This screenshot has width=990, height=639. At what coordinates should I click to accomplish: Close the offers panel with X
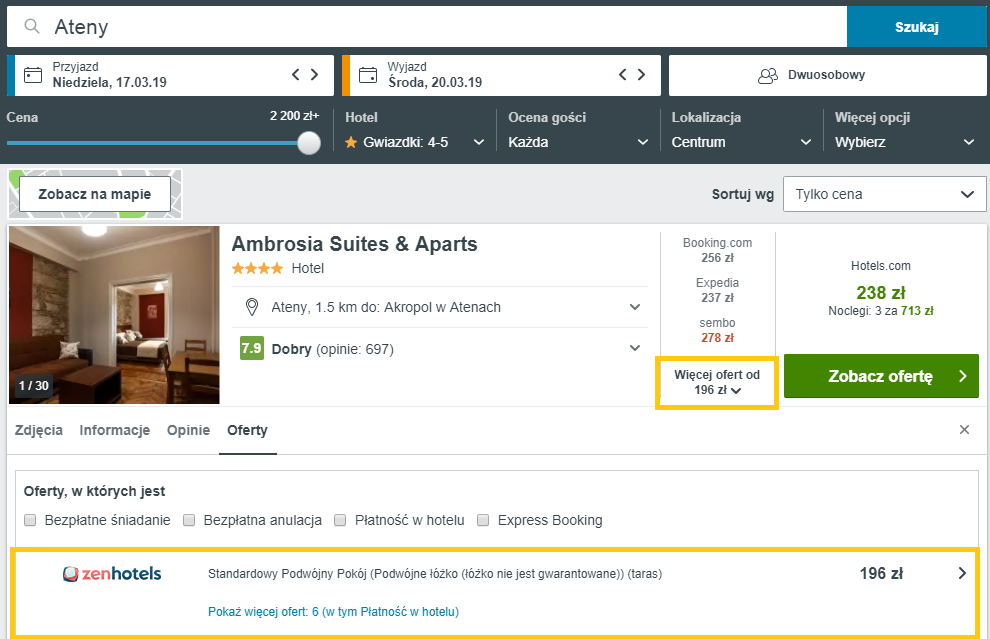[x=964, y=430]
